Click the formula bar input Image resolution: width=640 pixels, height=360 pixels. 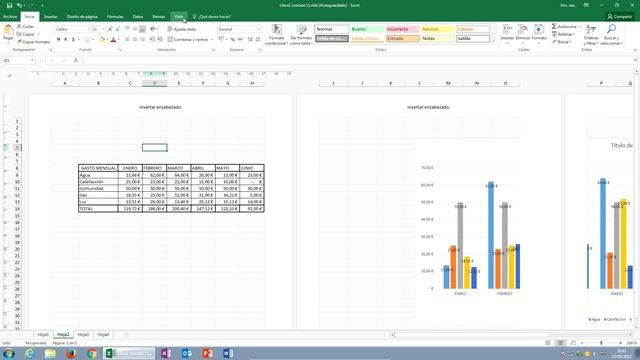click(x=357, y=60)
